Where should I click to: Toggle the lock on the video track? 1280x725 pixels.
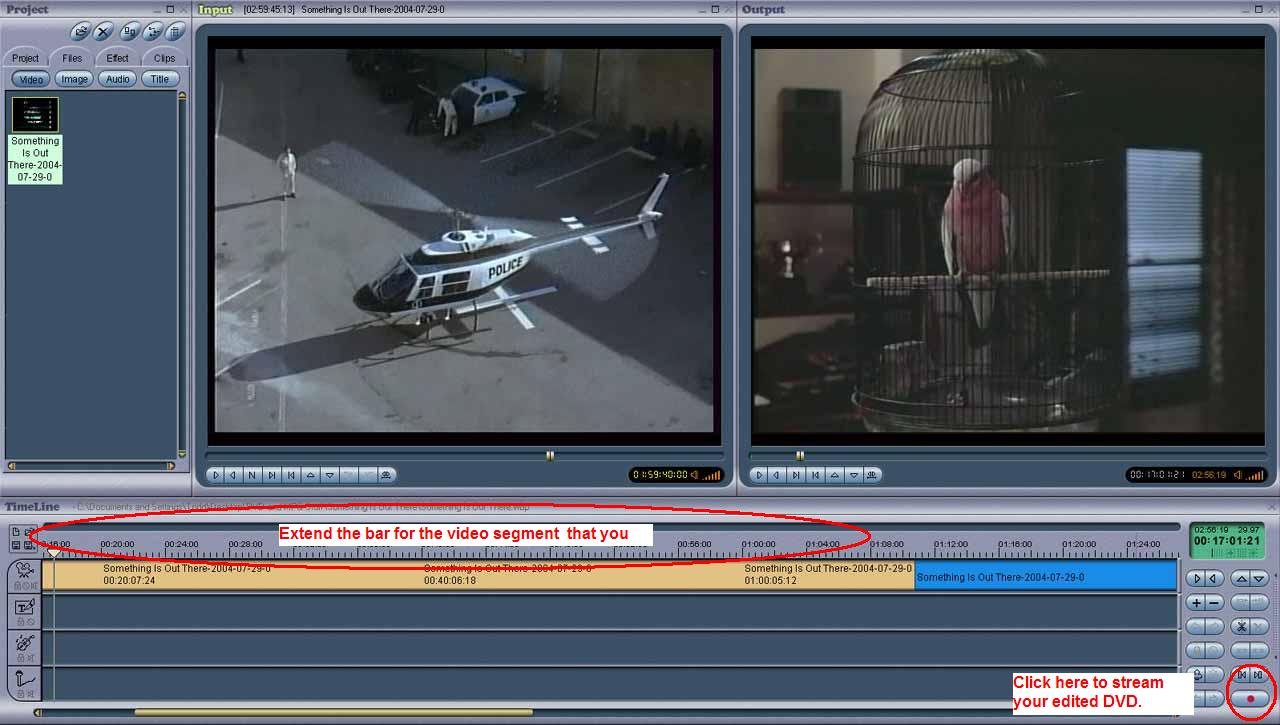17,585
